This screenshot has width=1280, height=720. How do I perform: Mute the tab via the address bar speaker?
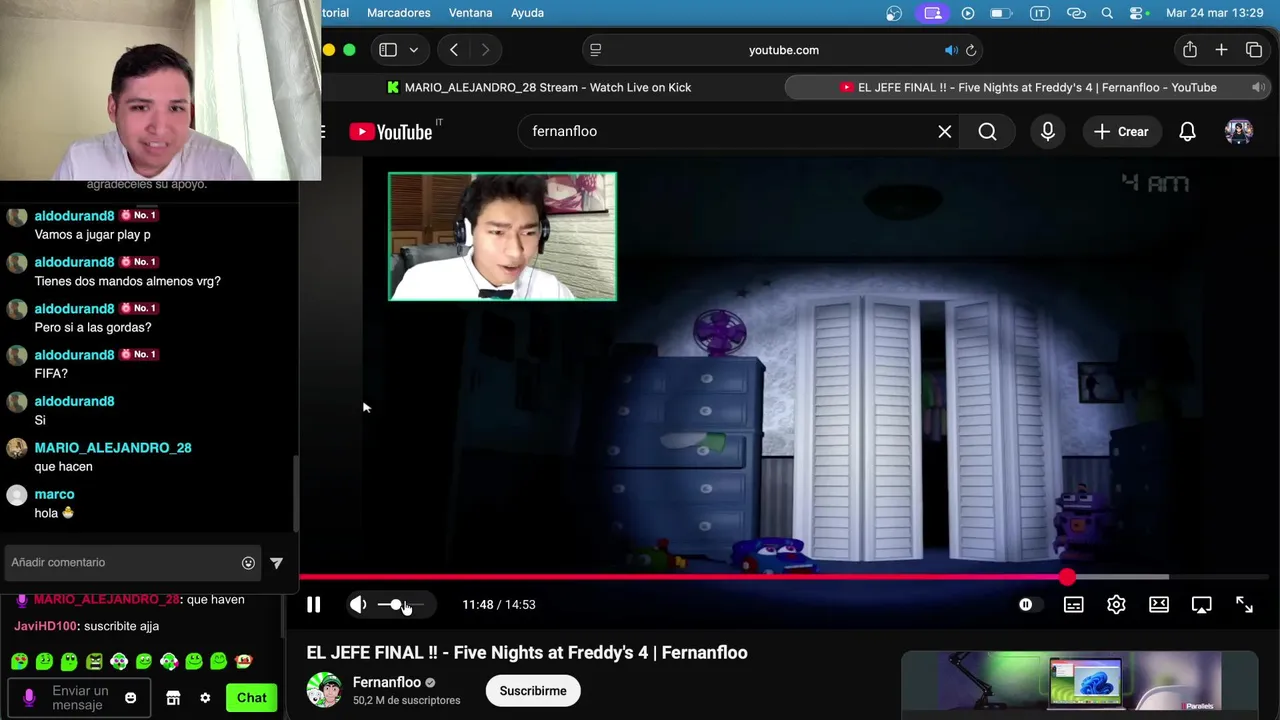tap(951, 50)
